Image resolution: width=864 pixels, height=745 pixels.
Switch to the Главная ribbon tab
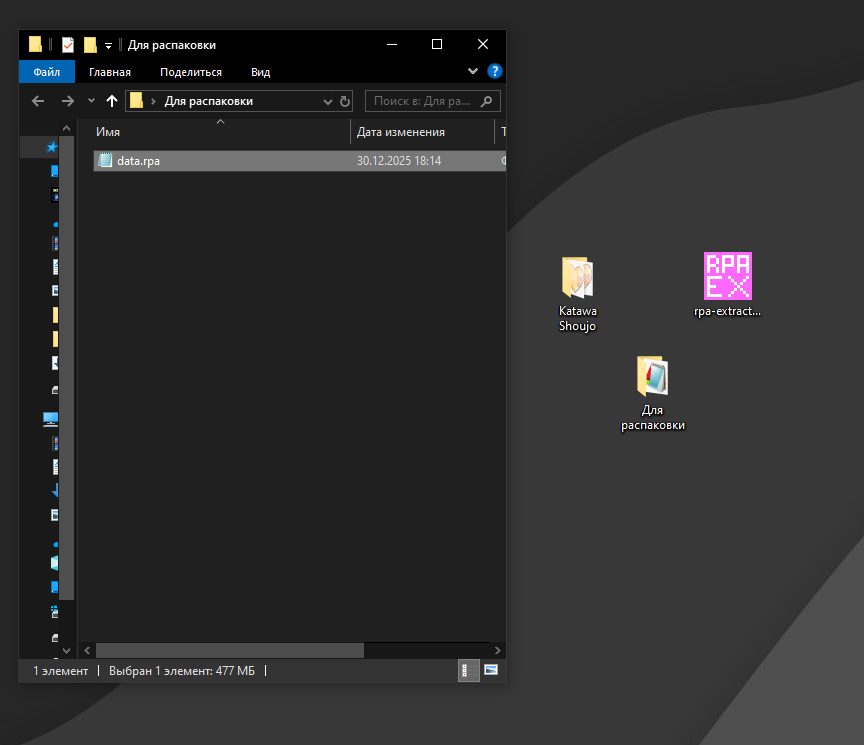point(110,72)
